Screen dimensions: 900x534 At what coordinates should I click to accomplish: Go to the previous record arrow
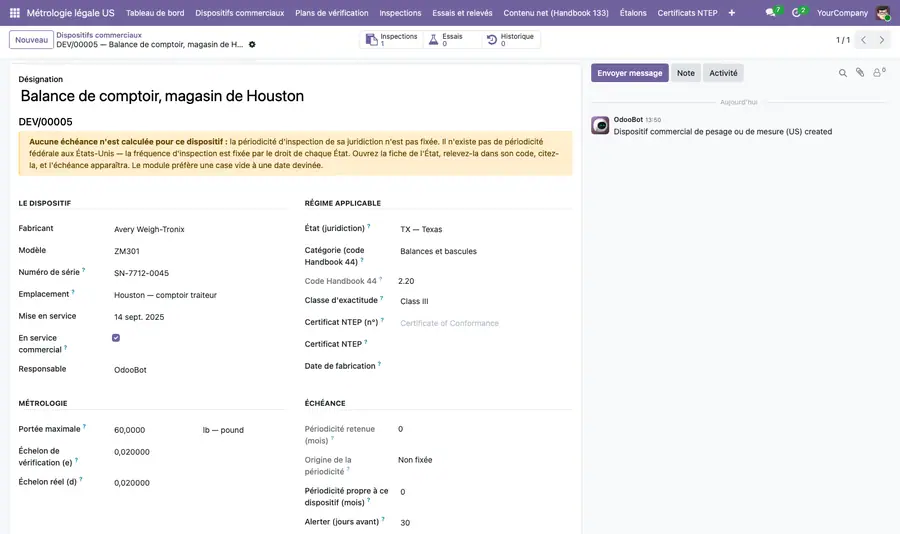(x=863, y=40)
